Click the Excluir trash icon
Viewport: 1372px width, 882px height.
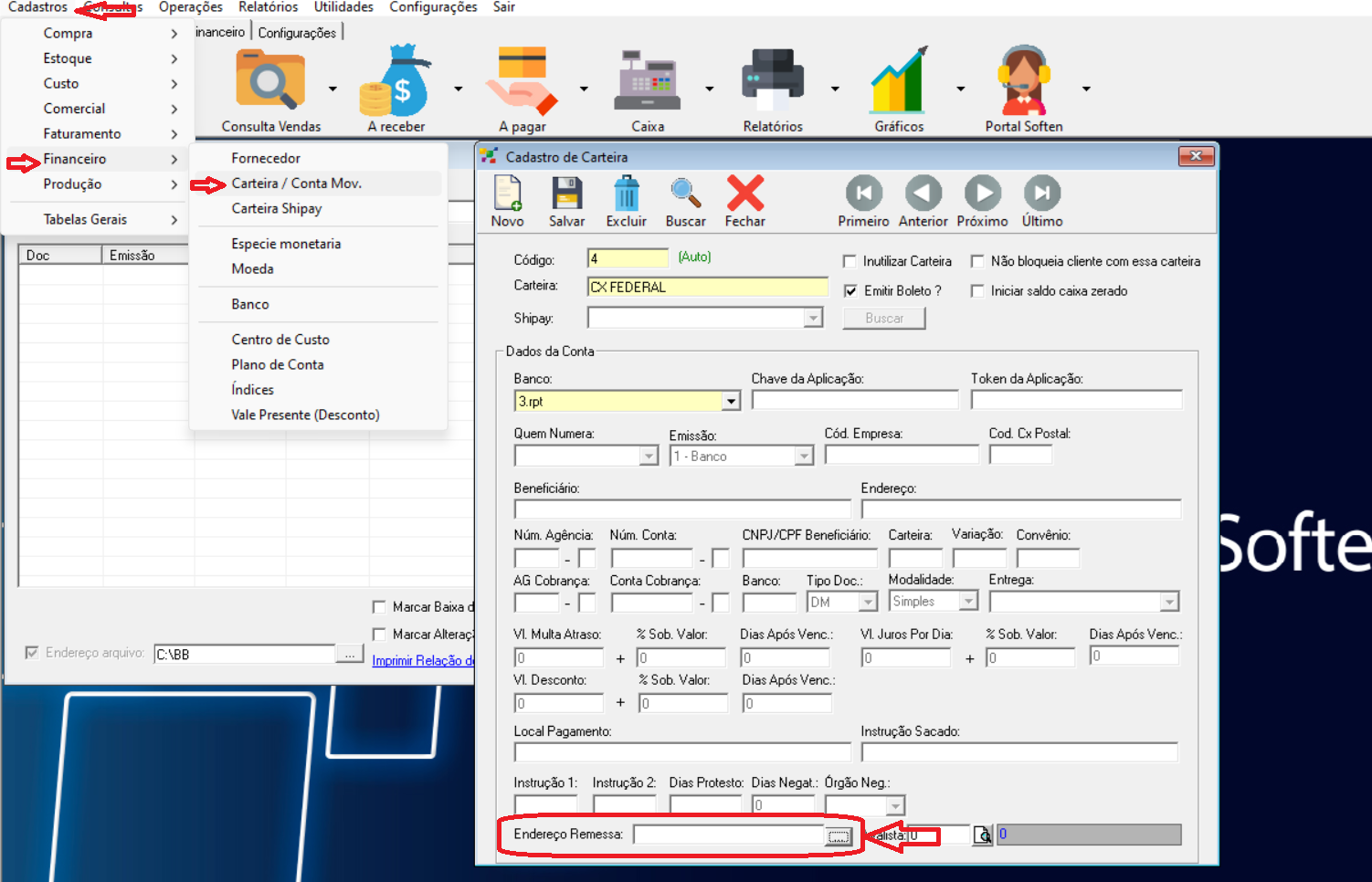pyautogui.click(x=627, y=194)
